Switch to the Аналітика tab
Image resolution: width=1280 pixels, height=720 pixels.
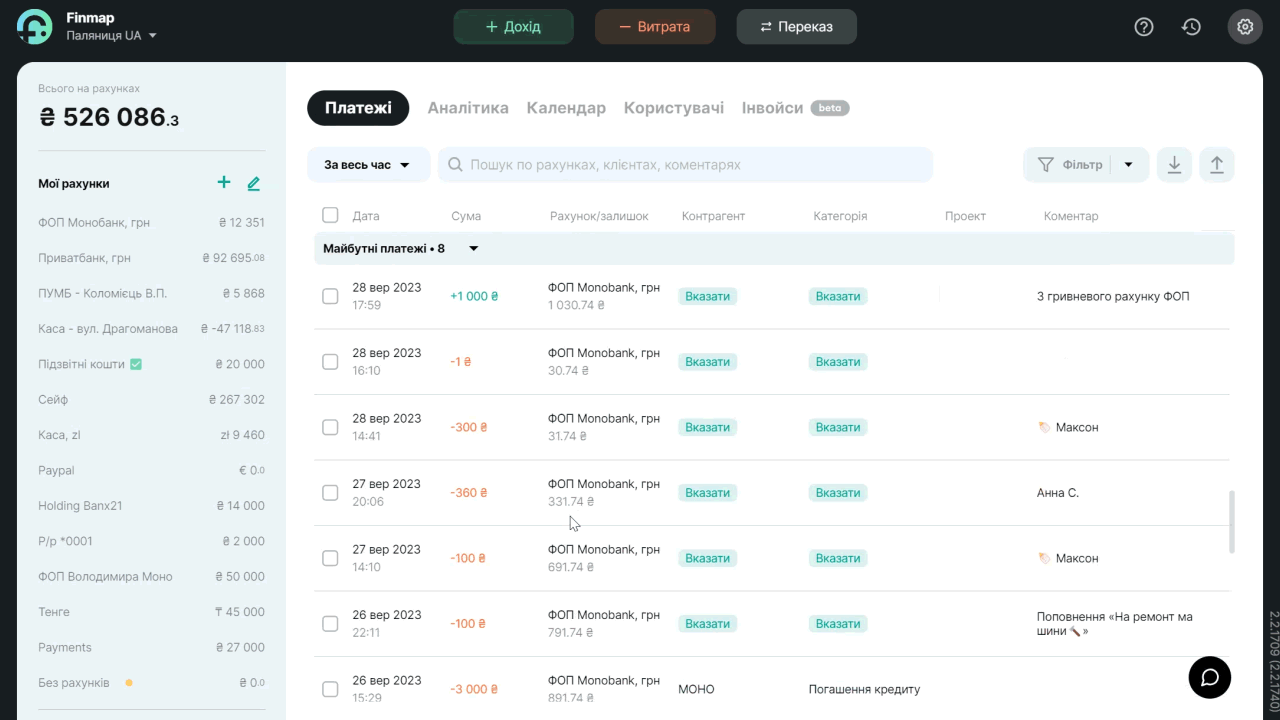(468, 108)
